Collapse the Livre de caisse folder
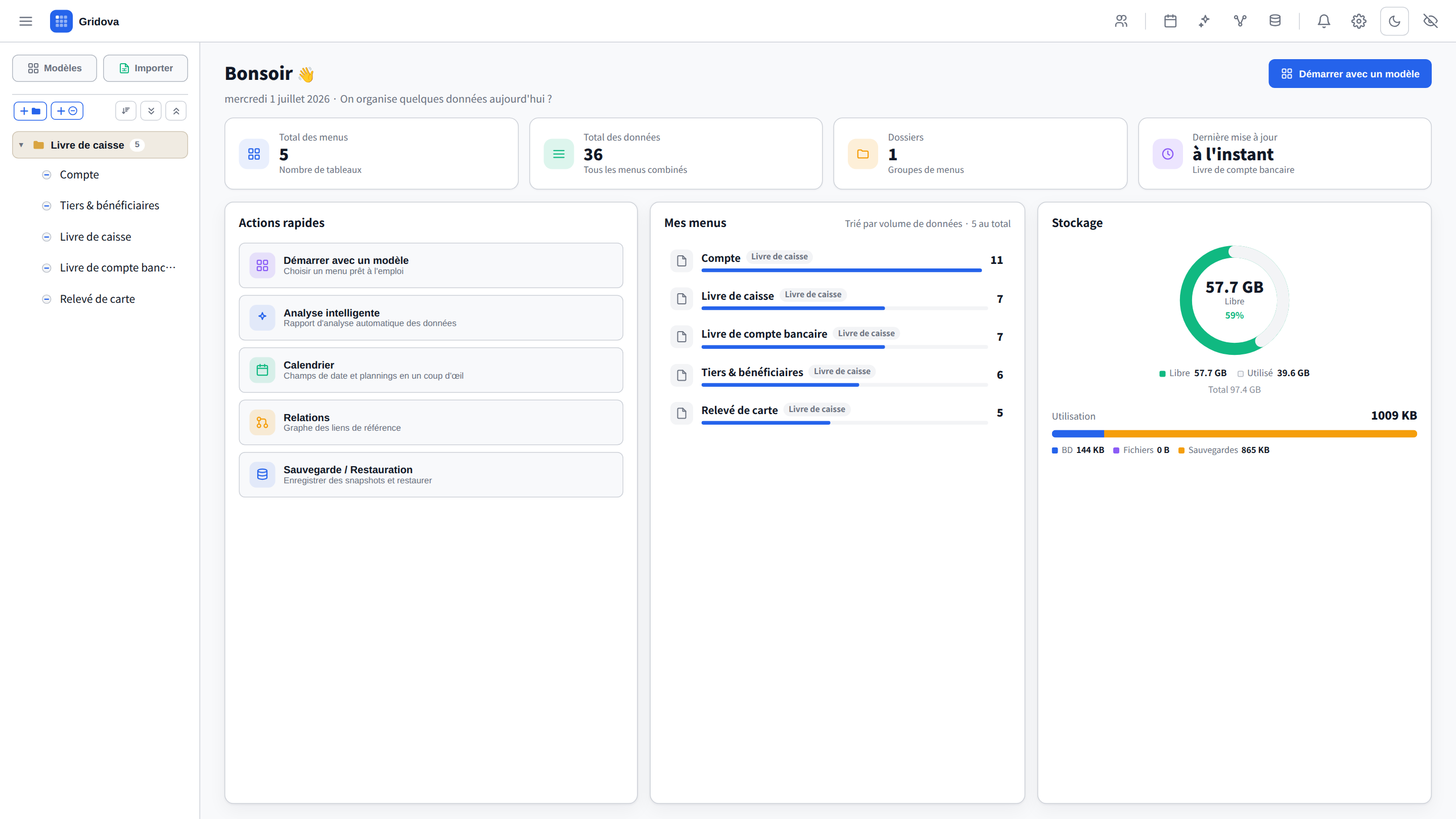The image size is (1456, 819). (x=21, y=145)
